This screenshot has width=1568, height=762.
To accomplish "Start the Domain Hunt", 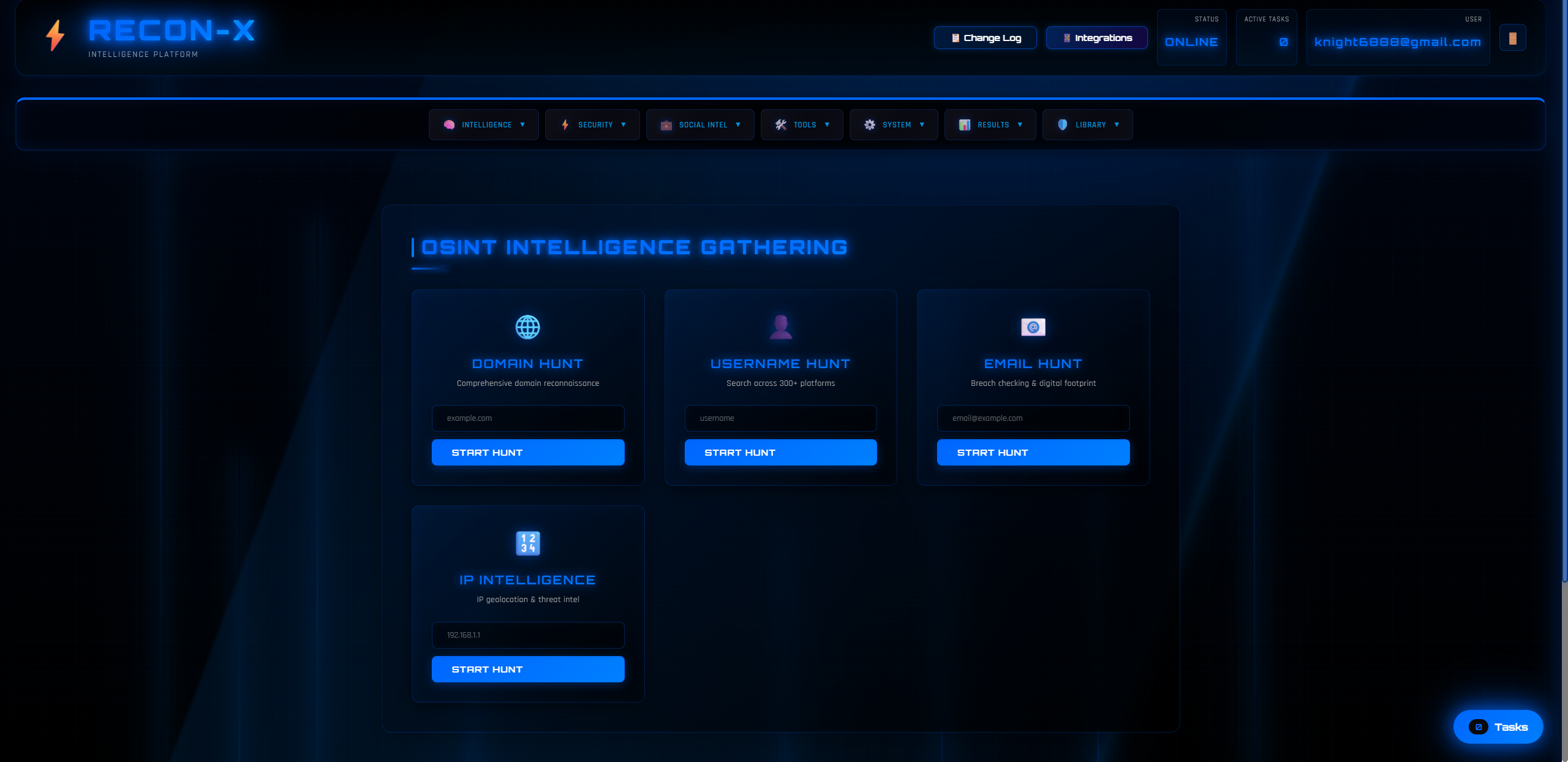I will click(527, 453).
